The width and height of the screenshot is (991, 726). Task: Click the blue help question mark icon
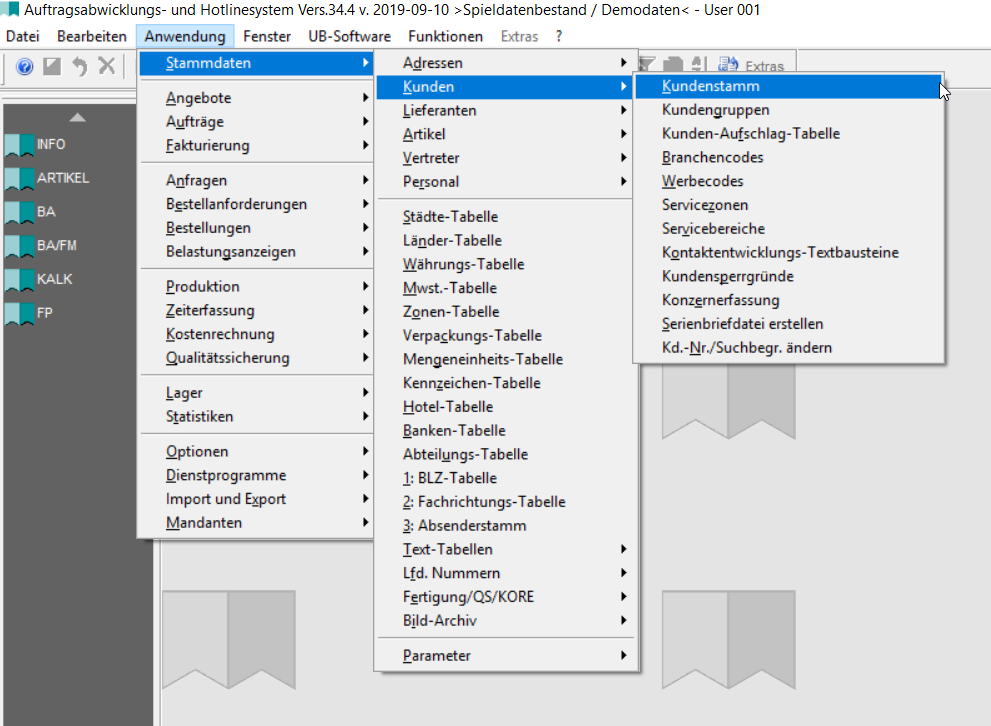[x=25, y=66]
